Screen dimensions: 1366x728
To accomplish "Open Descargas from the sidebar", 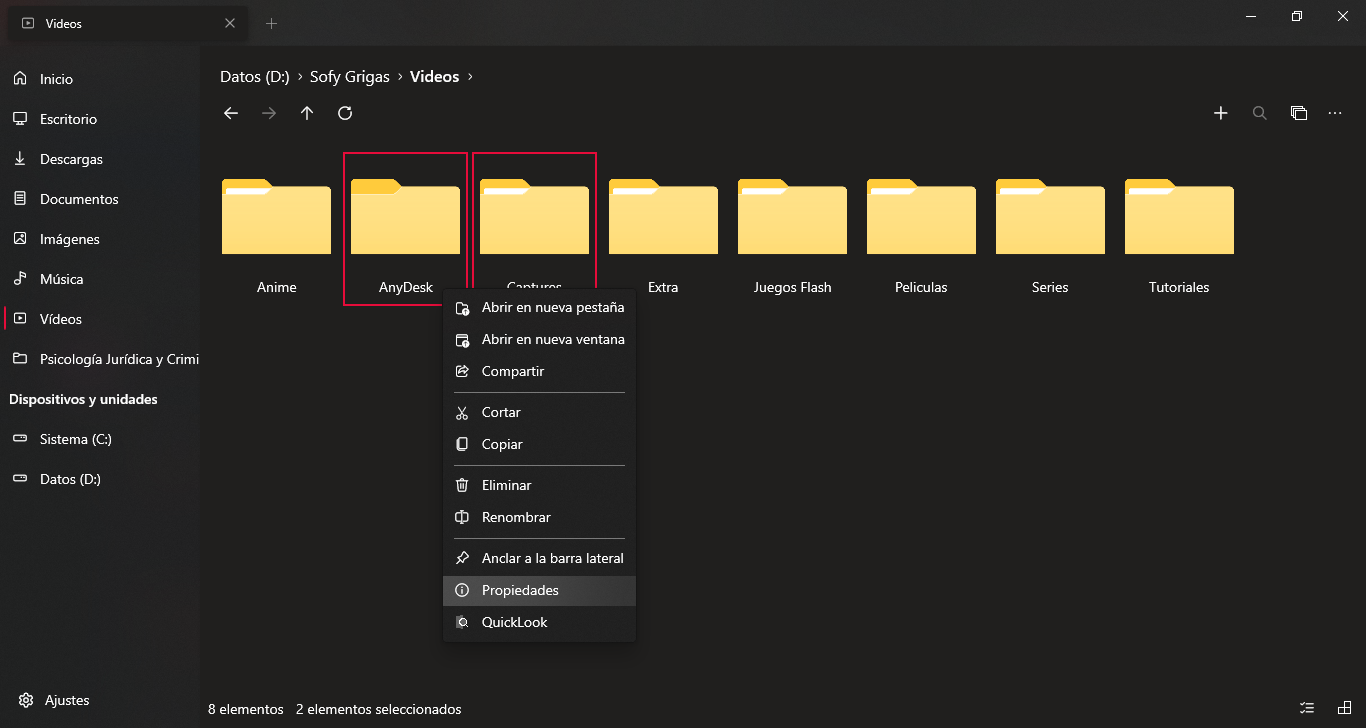I will [x=73, y=158].
